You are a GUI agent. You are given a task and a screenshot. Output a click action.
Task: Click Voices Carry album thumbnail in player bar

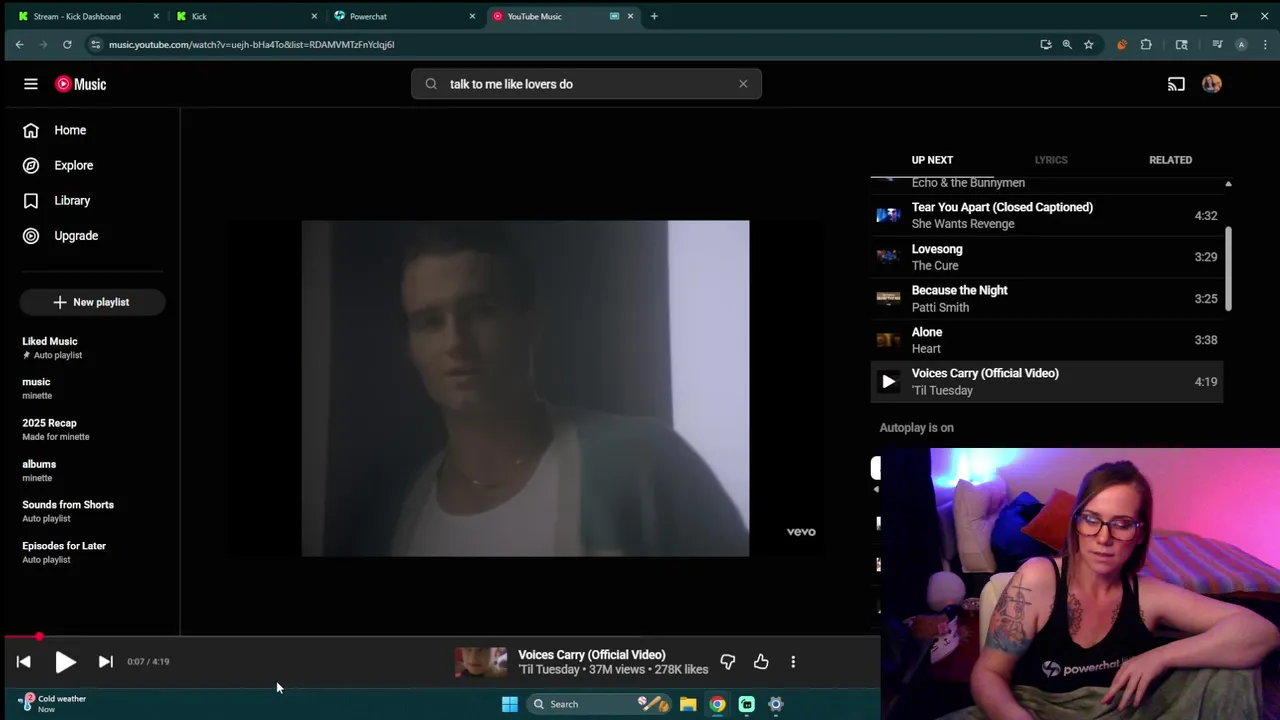coord(481,661)
